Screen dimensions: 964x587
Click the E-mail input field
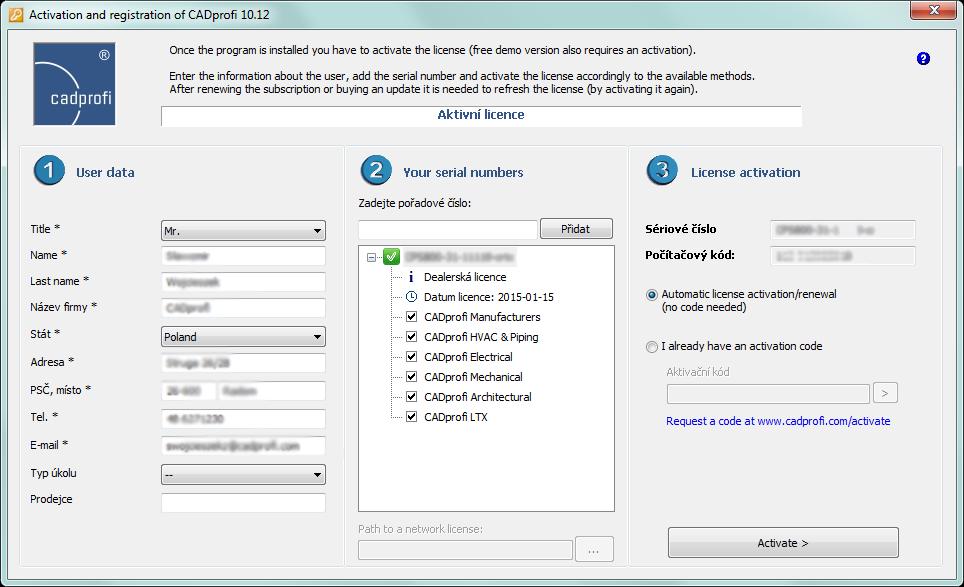tap(243, 446)
